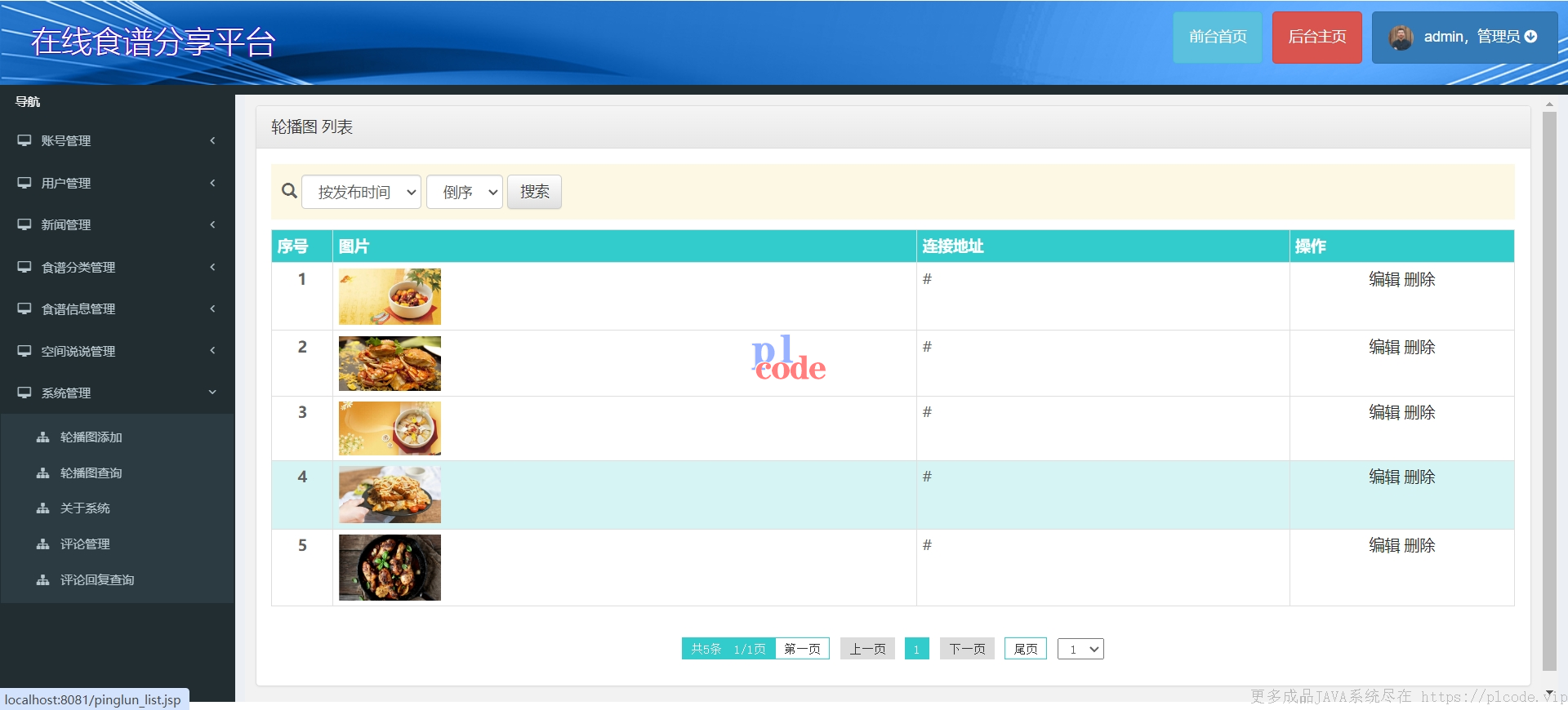Click the # link address in row 1
The height and width of the screenshot is (710, 1568).
[x=927, y=279]
